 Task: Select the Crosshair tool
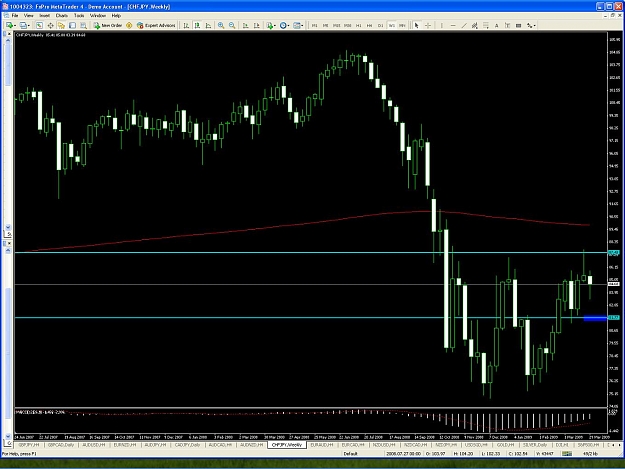pos(428,26)
